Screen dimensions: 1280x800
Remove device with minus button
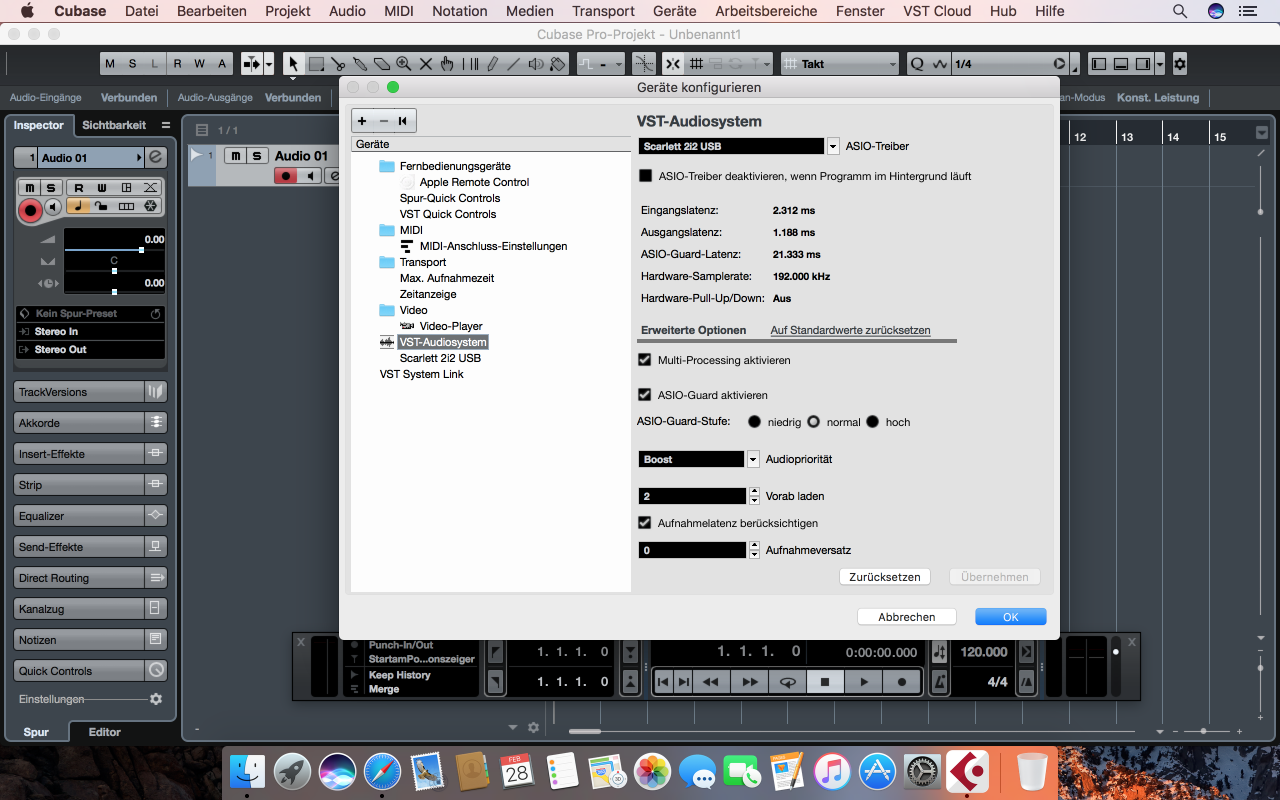(383, 121)
